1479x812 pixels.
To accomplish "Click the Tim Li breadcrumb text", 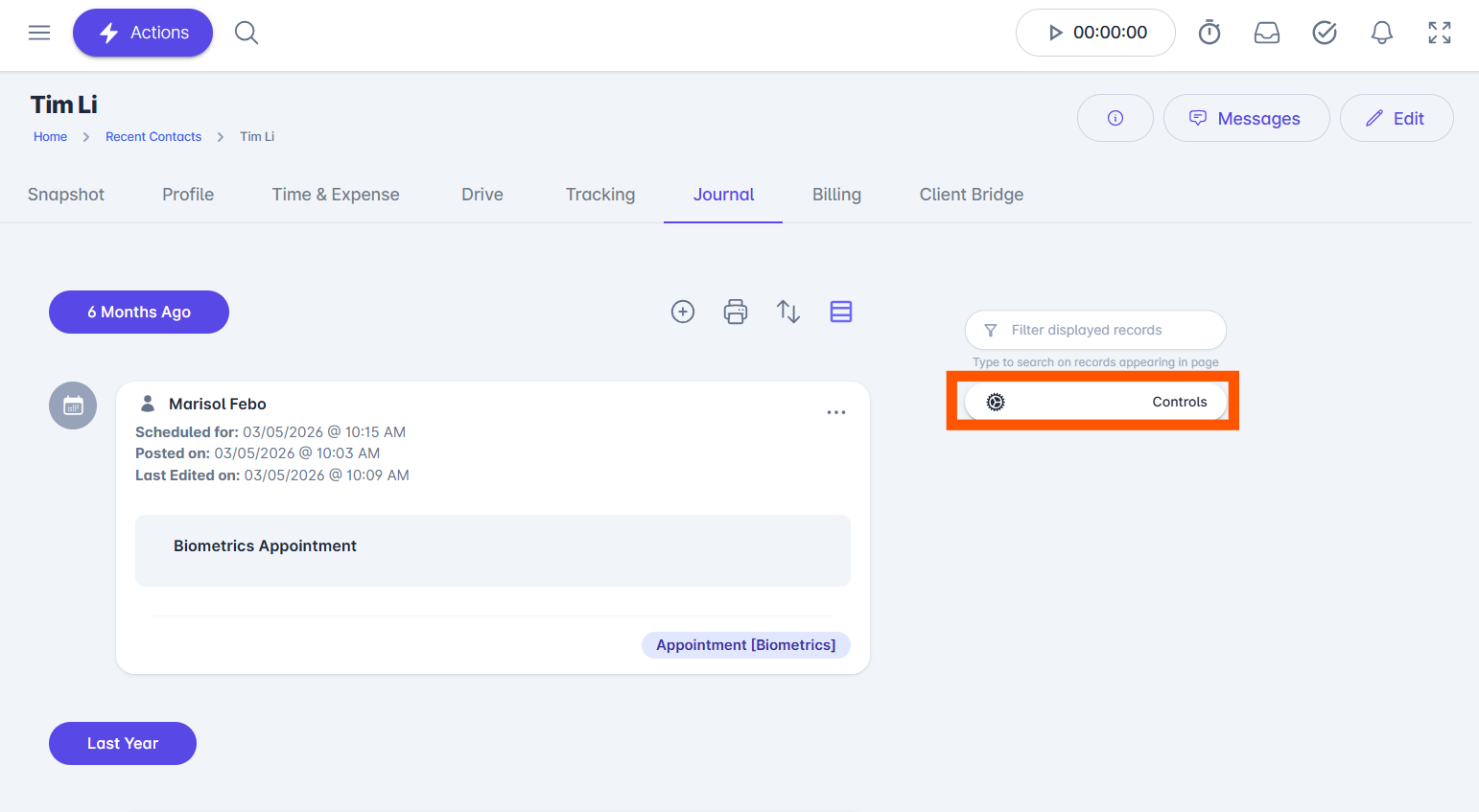I will point(257,136).
